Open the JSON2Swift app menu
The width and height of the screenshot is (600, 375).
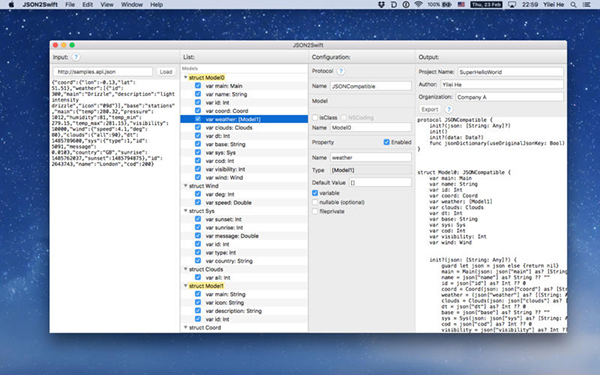[x=40, y=5]
